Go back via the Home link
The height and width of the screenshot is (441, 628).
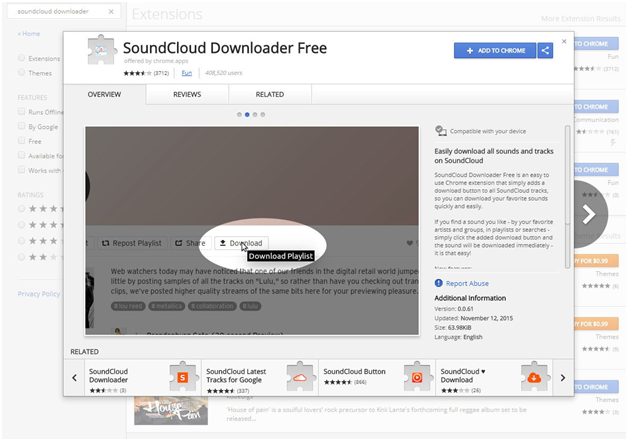point(29,34)
